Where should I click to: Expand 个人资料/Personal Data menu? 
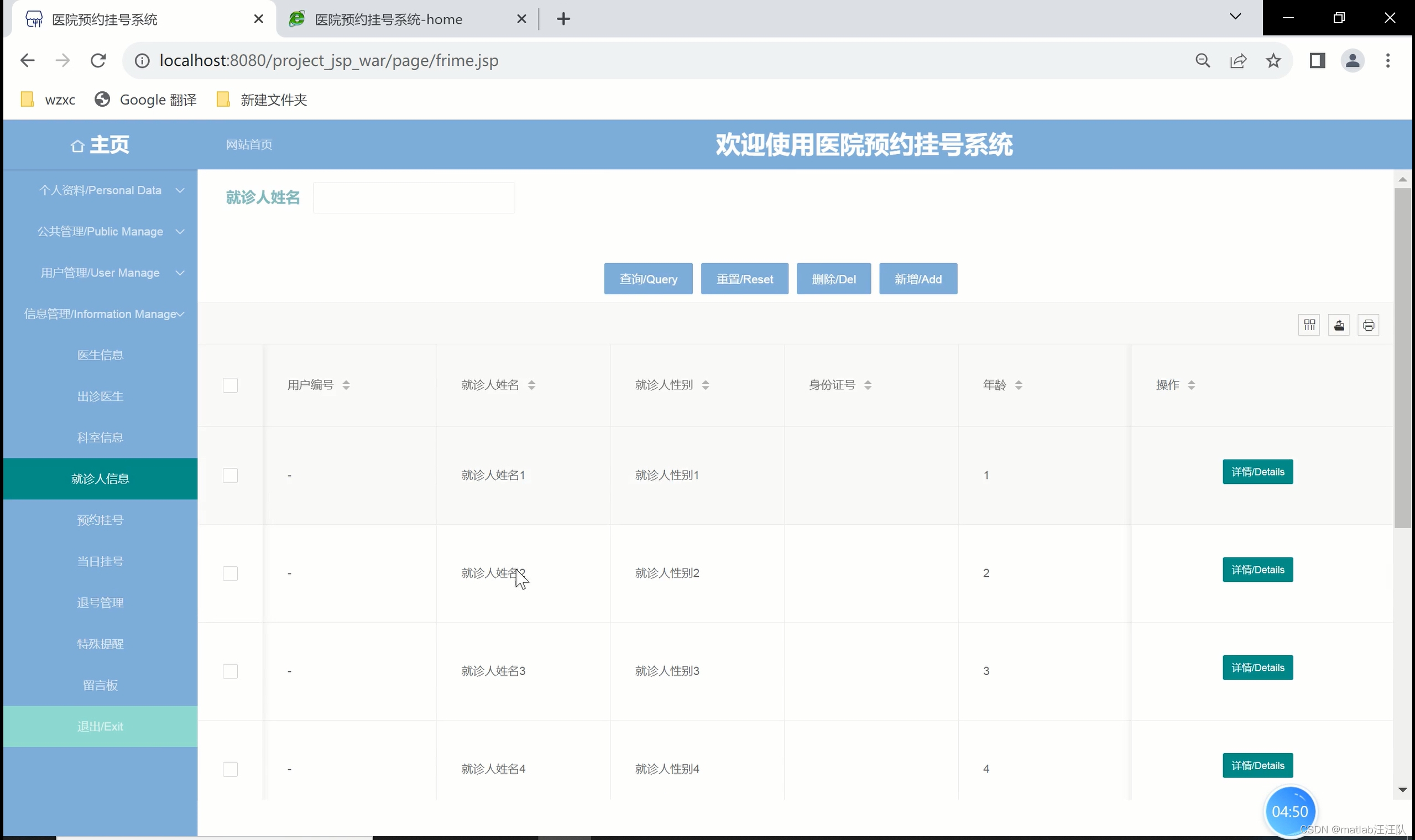[100, 190]
